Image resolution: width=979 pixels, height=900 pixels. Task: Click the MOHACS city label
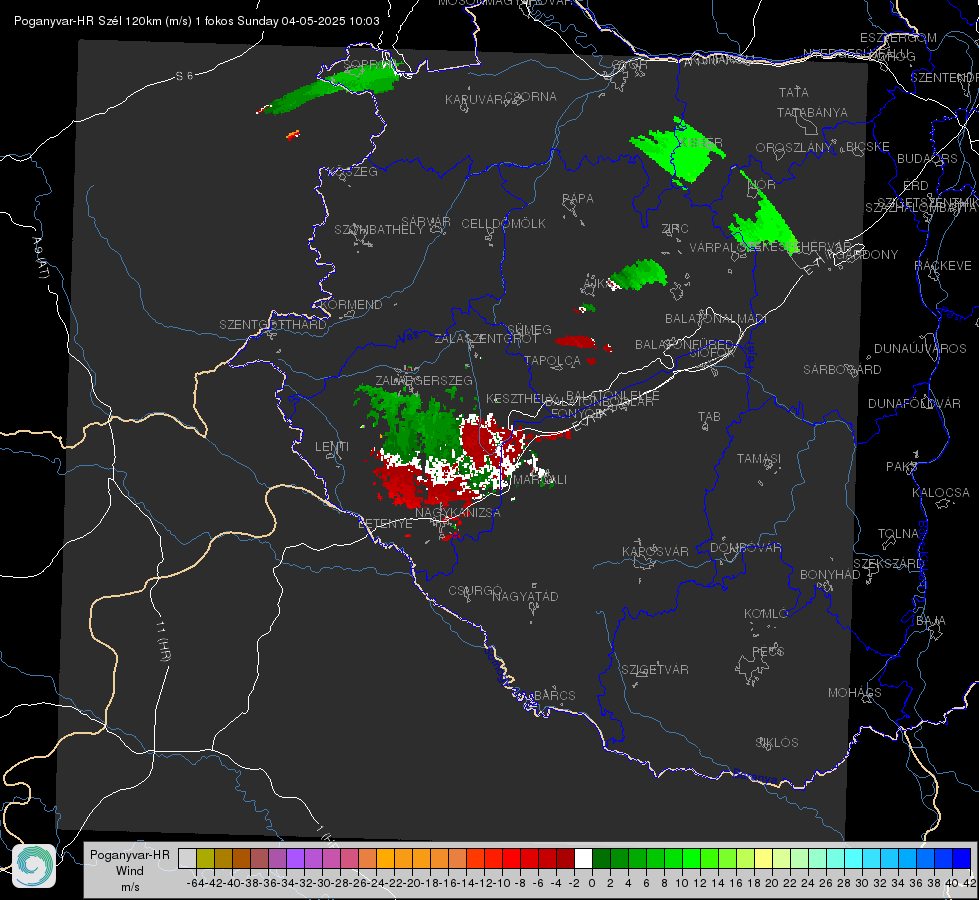click(x=855, y=693)
